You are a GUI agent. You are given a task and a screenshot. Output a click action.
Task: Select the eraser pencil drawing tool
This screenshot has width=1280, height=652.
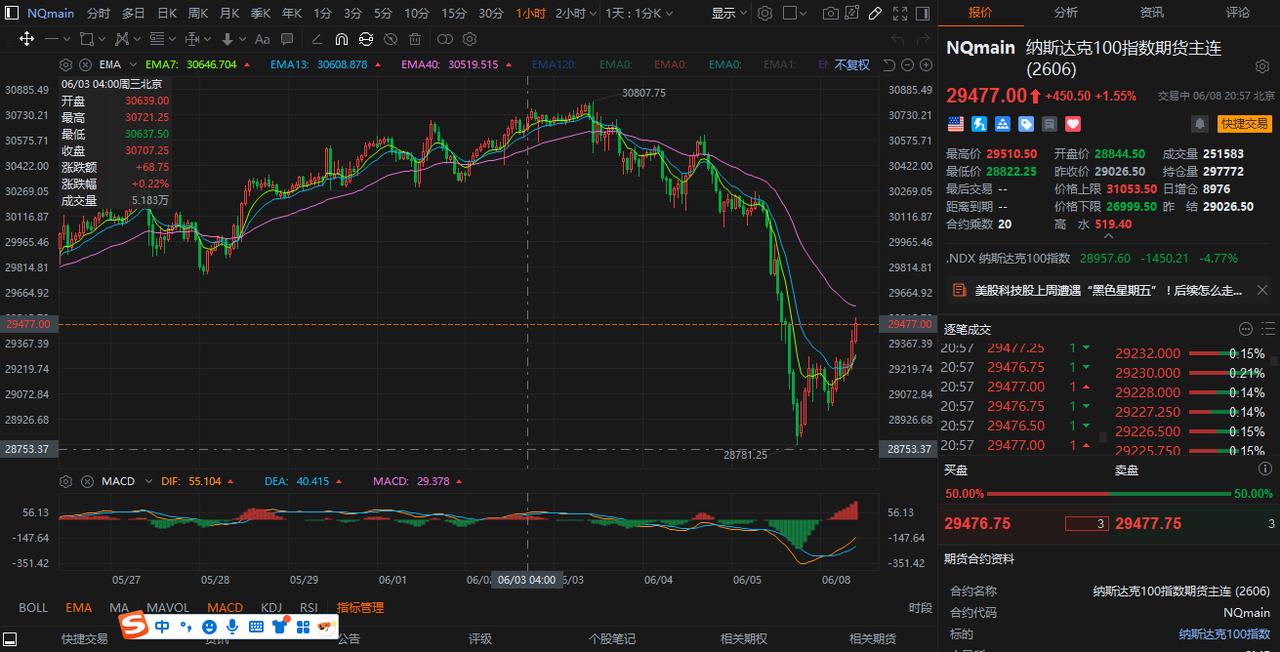pyautogui.click(x=317, y=39)
